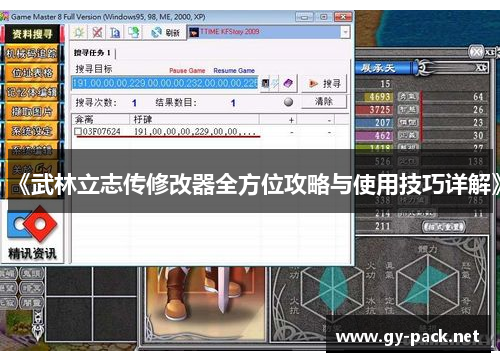This screenshot has height=362, width=500.
Task: Open the 资料搜寻 sidebar section
Action: coord(33,34)
